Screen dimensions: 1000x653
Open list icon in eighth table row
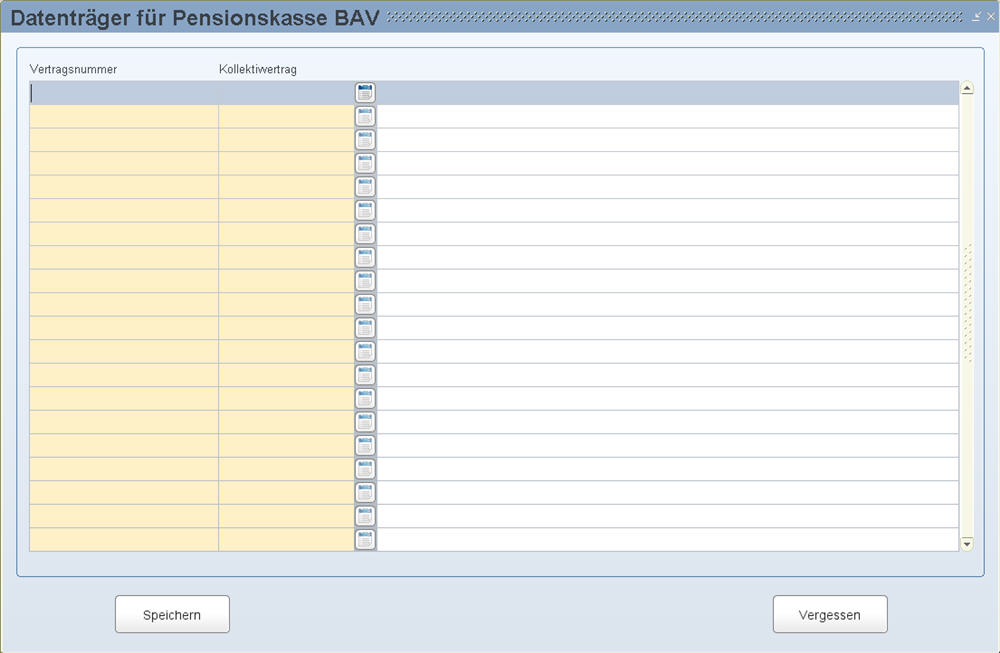[365, 257]
